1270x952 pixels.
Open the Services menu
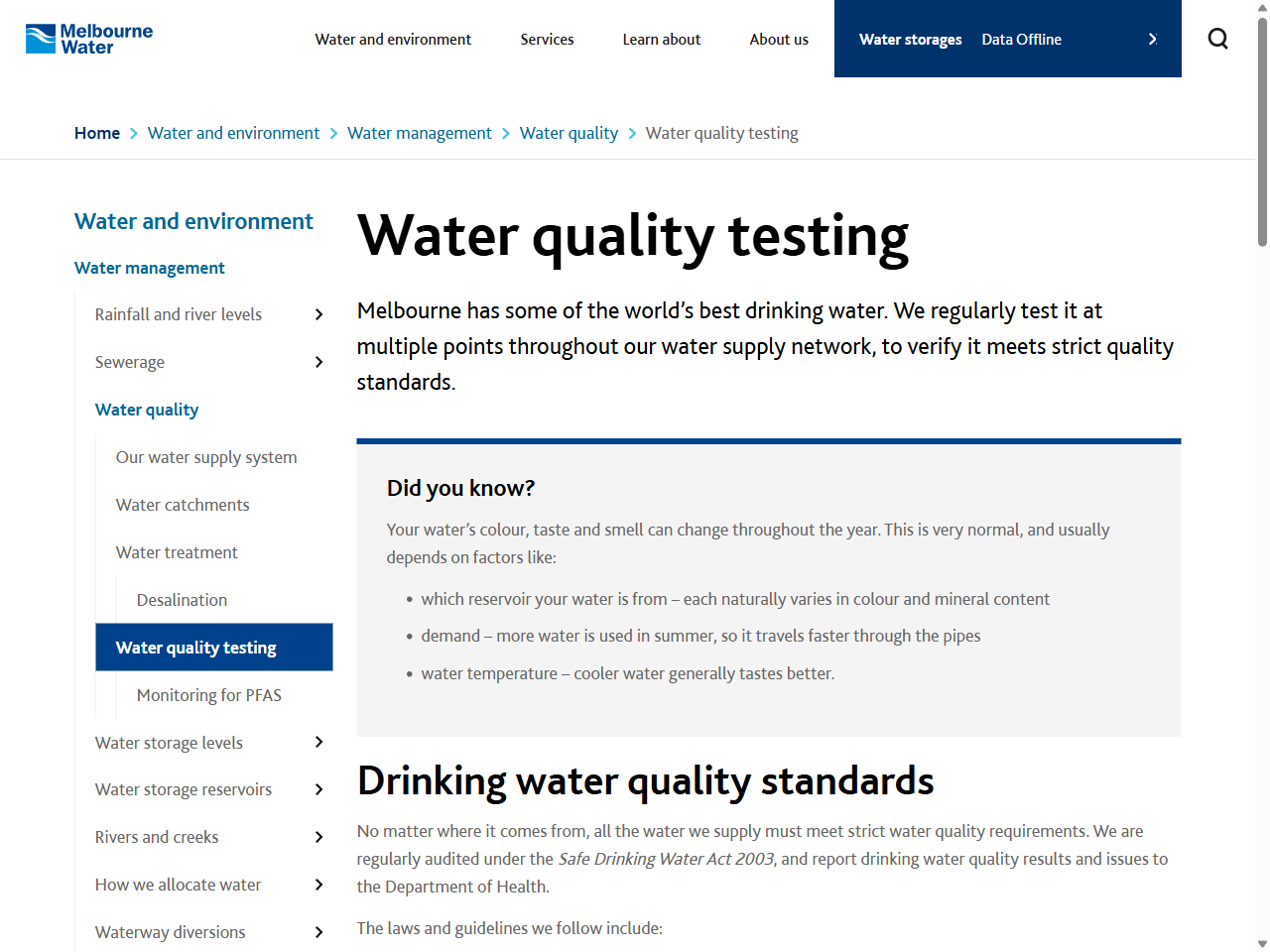[547, 39]
